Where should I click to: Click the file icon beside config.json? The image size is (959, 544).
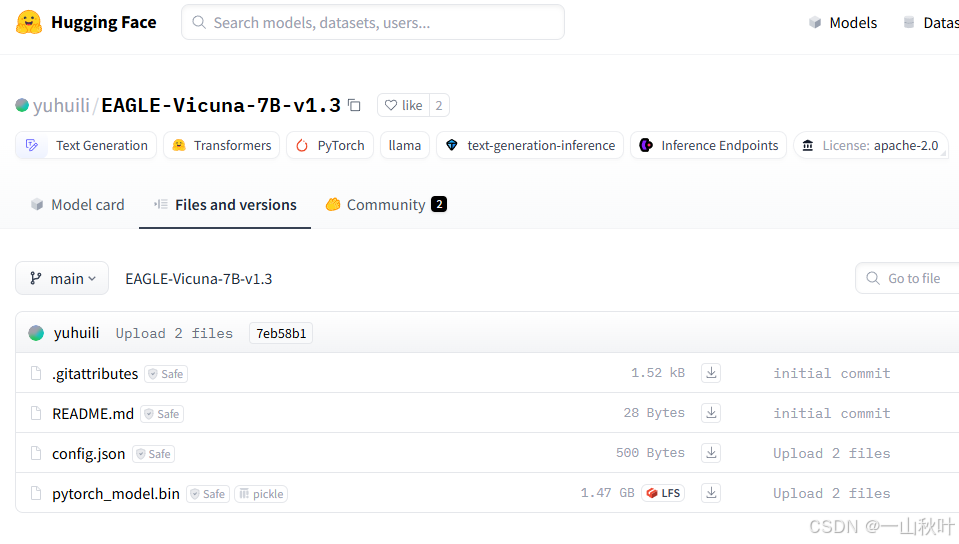pos(36,453)
